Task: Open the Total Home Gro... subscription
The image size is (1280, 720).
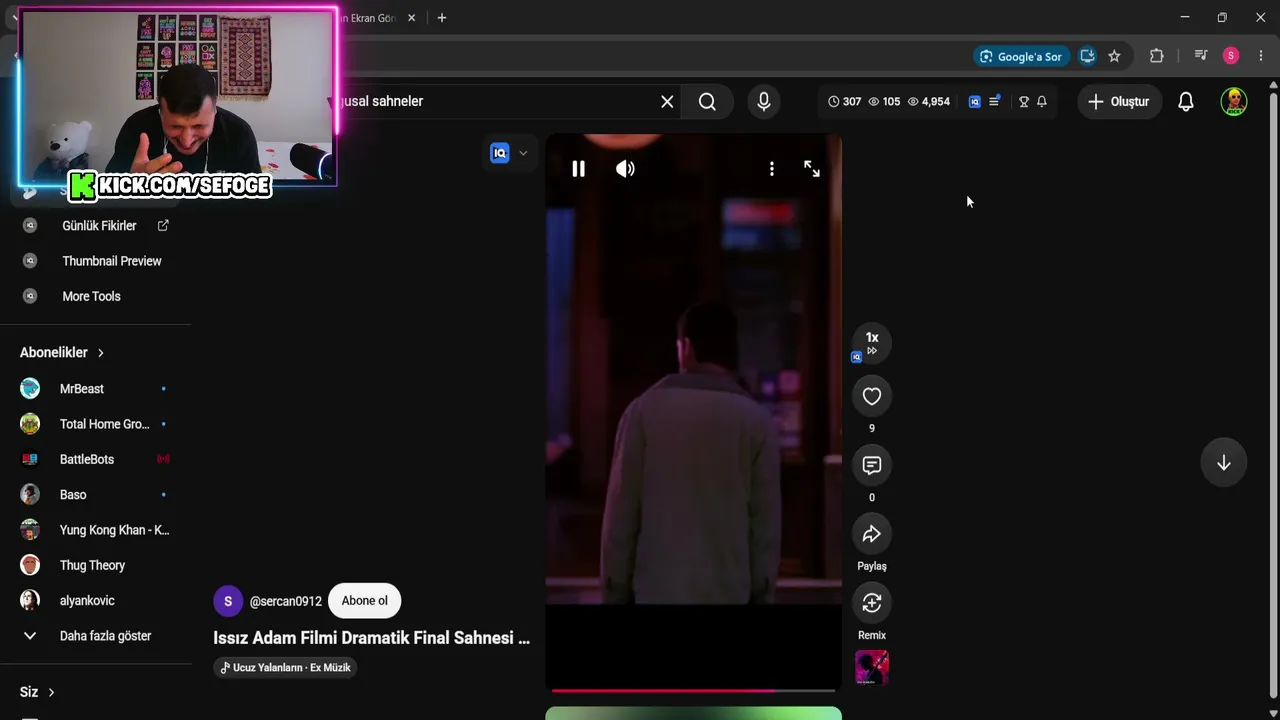Action: point(96,424)
